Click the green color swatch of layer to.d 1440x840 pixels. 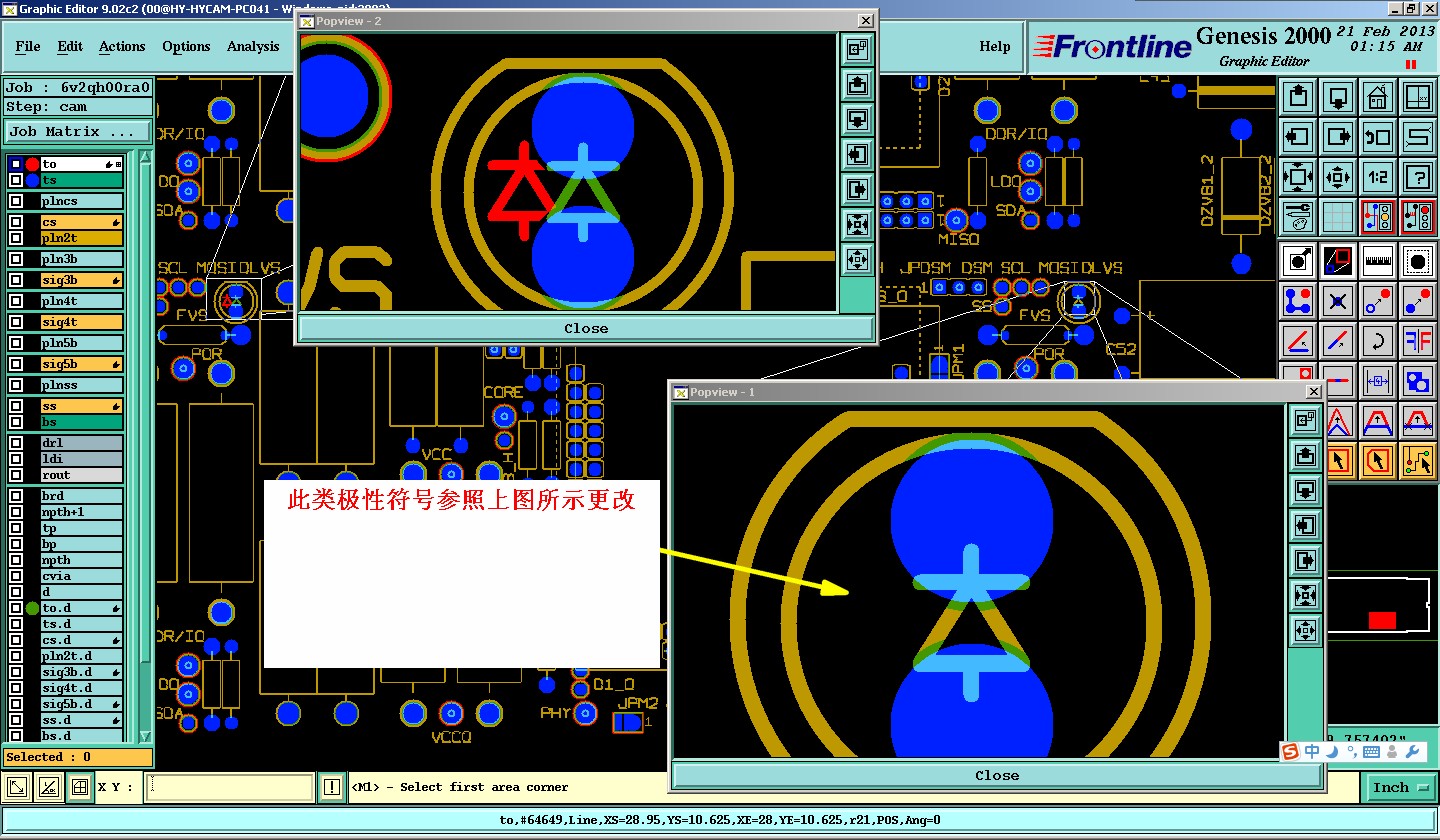point(33,607)
